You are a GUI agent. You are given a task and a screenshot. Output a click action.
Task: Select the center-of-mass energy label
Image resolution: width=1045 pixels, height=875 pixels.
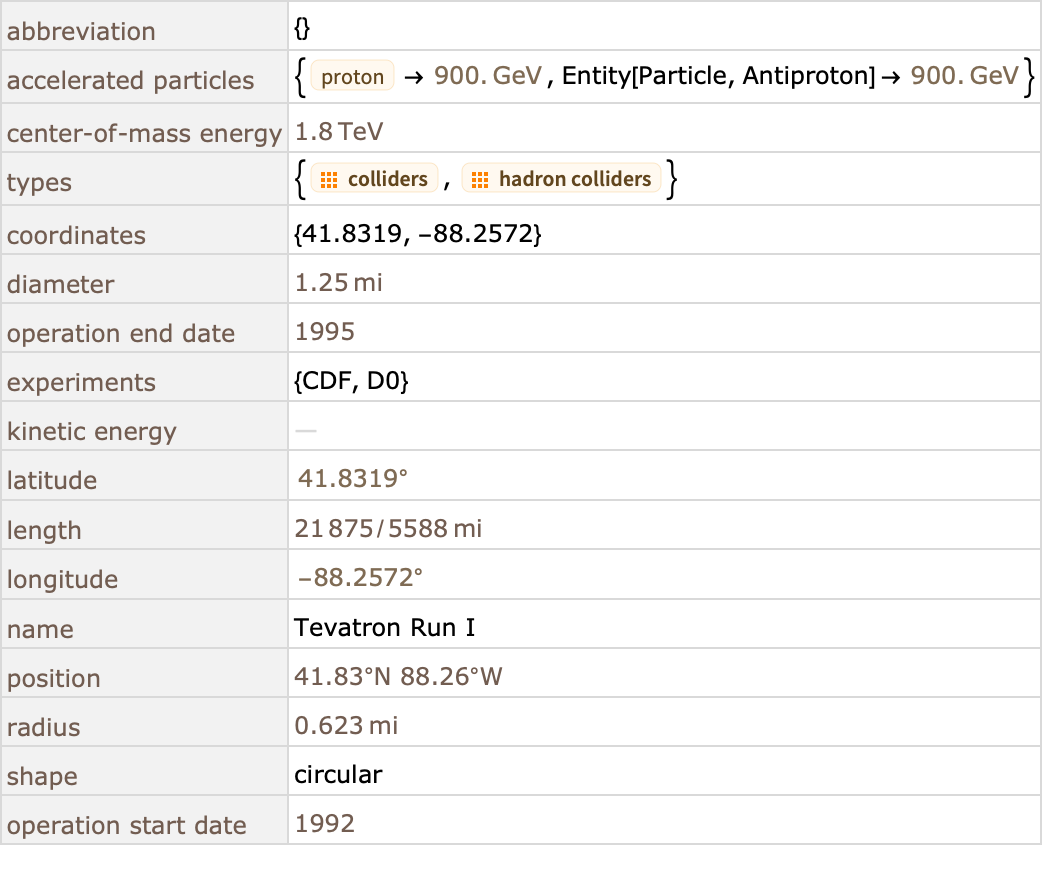click(145, 133)
